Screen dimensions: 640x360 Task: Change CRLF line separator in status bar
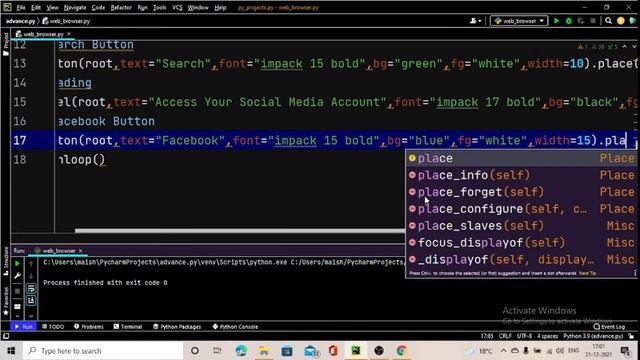[x=505, y=336]
